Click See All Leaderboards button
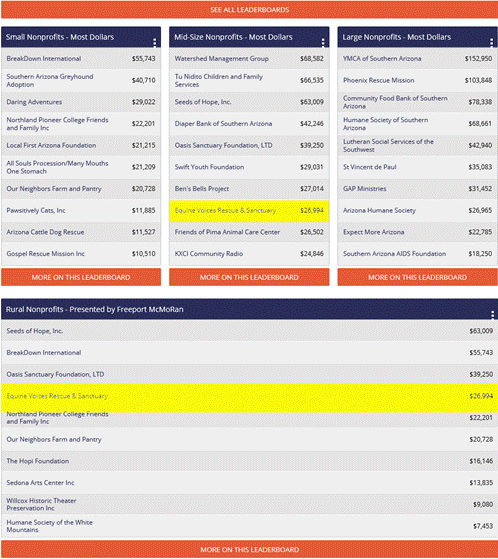Image resolution: width=498 pixels, height=559 pixels. (249, 10)
